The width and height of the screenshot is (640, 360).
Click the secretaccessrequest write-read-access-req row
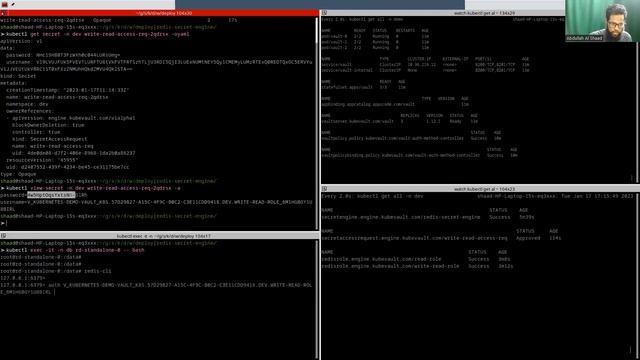(441, 238)
